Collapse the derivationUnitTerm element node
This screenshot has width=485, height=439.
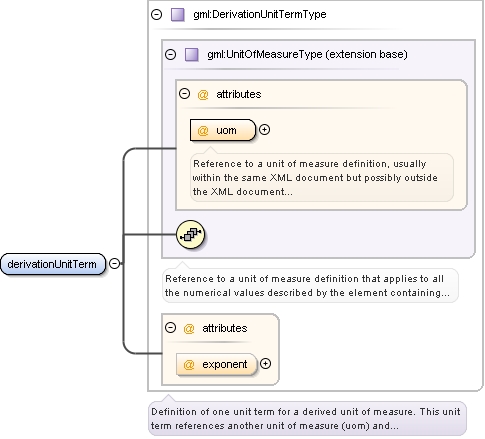pos(115,264)
